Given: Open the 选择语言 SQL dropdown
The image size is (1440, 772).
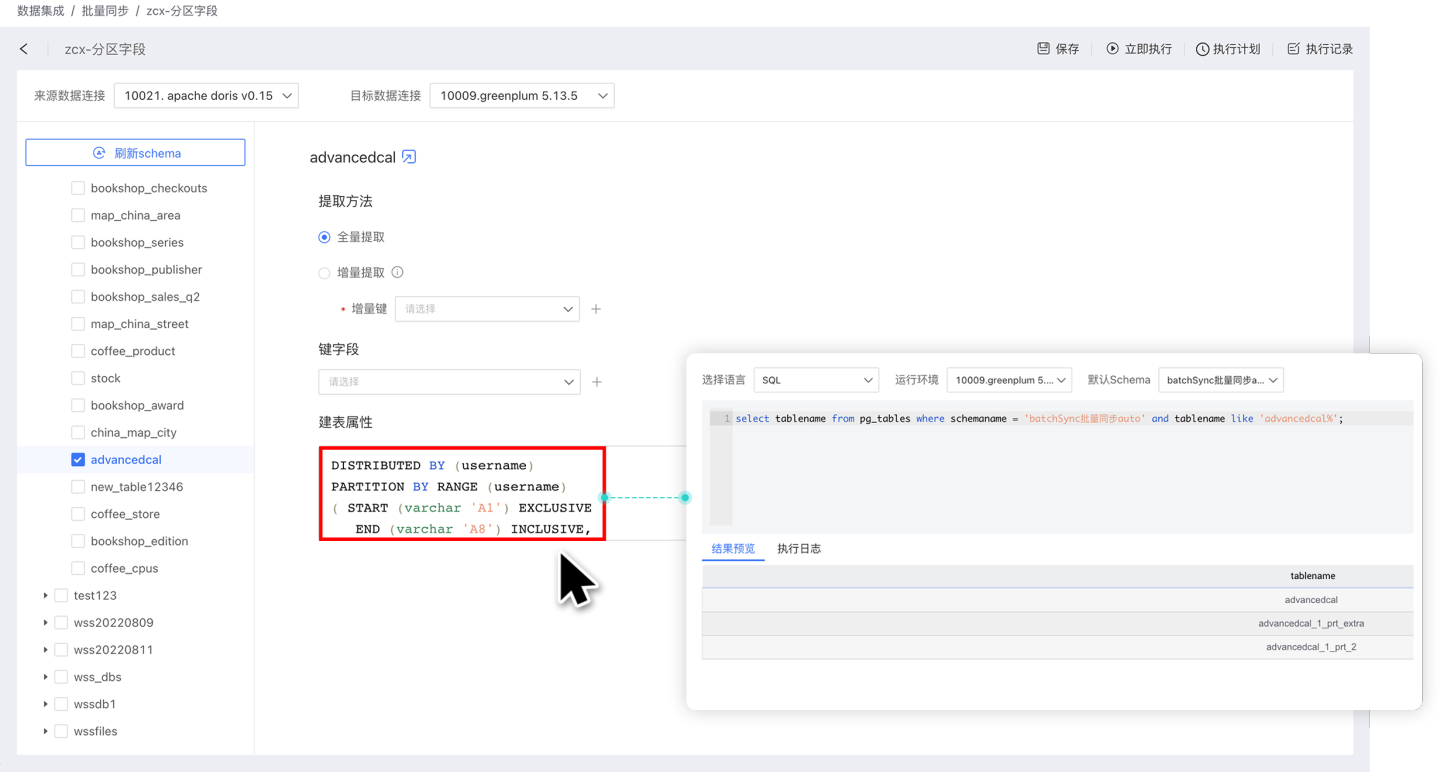Looking at the screenshot, I should coord(816,380).
